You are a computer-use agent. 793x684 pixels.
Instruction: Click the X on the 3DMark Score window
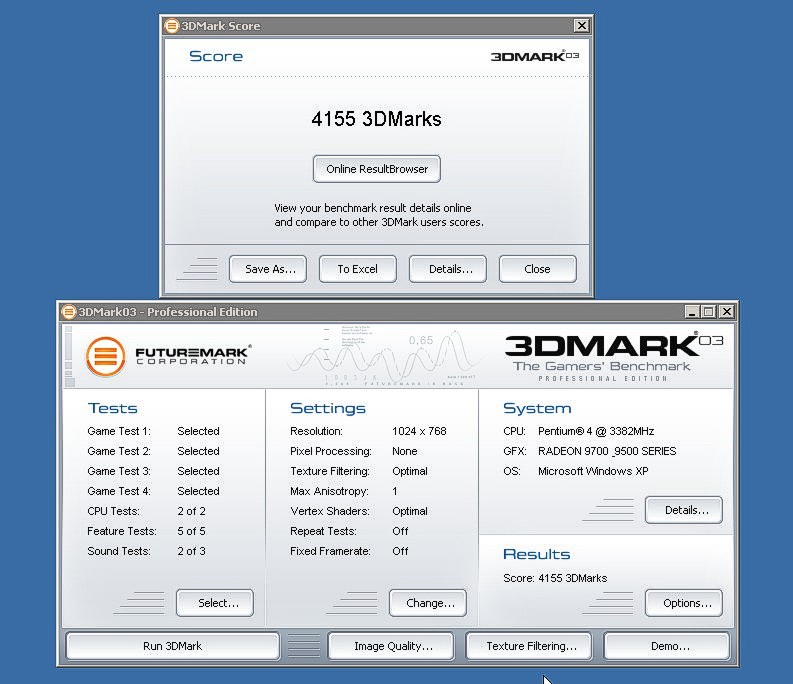[582, 25]
